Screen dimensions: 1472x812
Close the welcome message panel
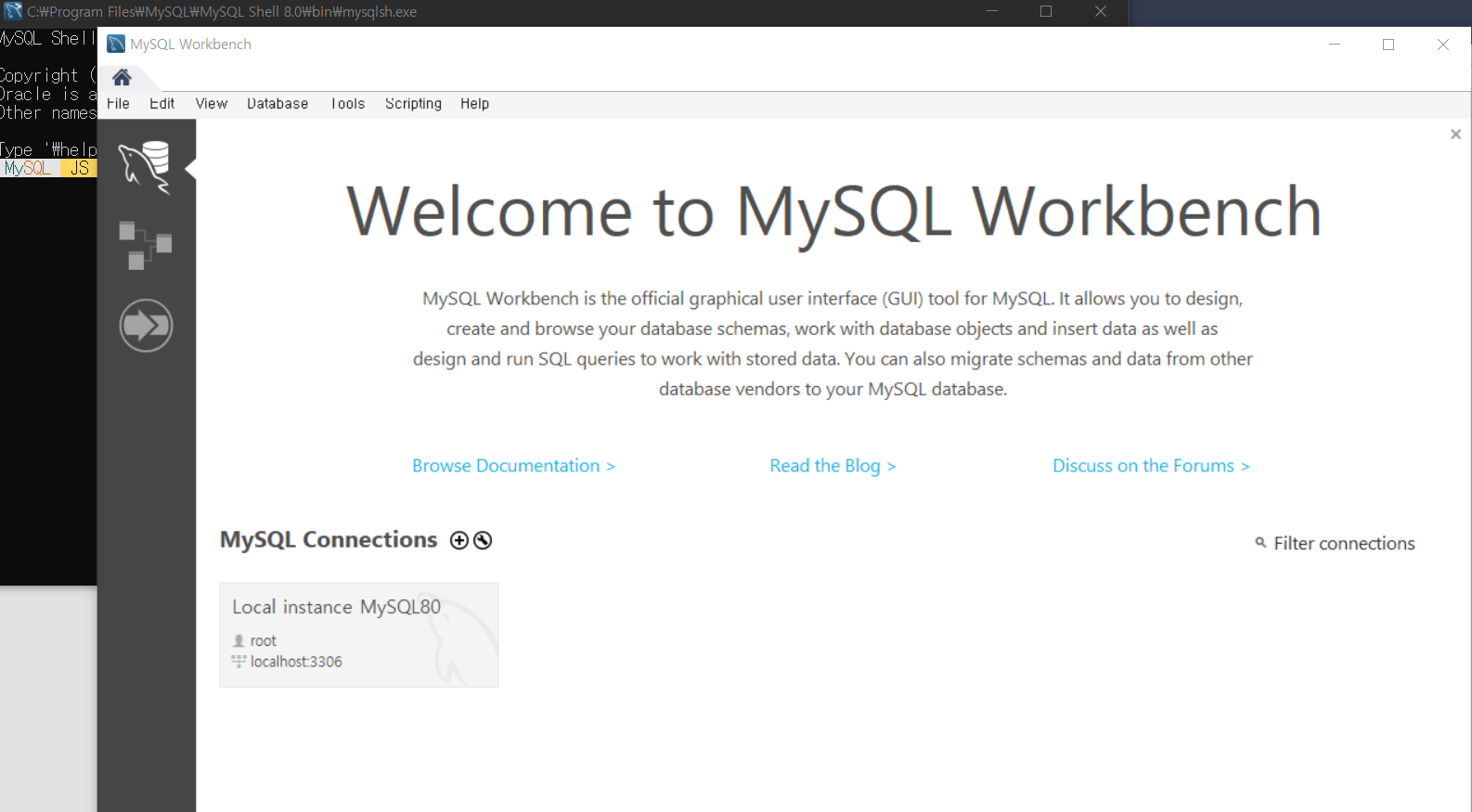(x=1455, y=135)
